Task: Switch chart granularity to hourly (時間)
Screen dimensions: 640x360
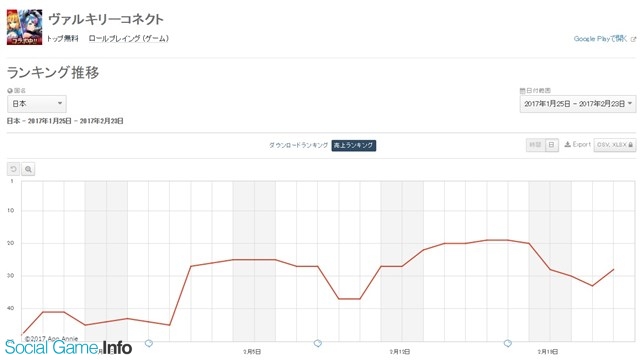Action: coord(535,145)
